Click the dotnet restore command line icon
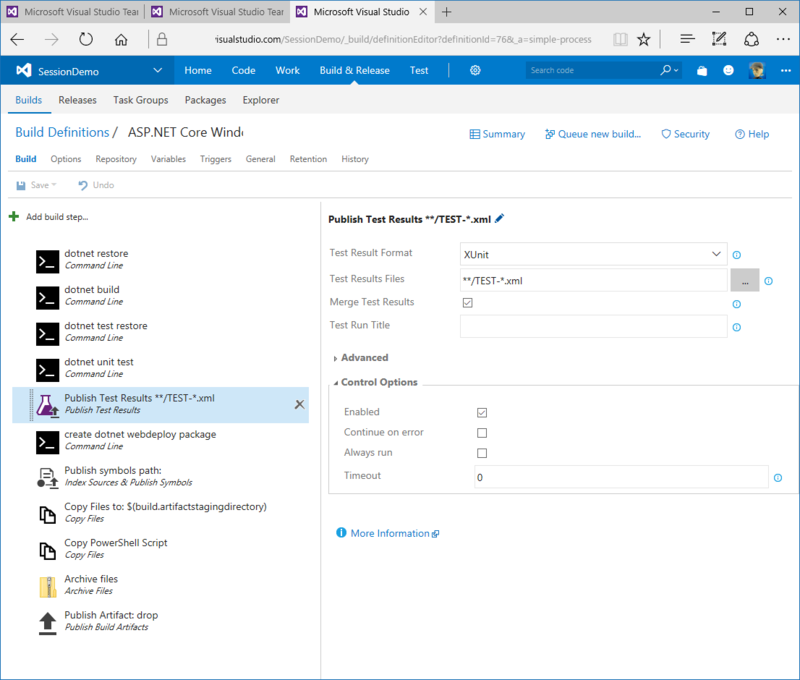This screenshot has width=800, height=680. tap(47, 262)
